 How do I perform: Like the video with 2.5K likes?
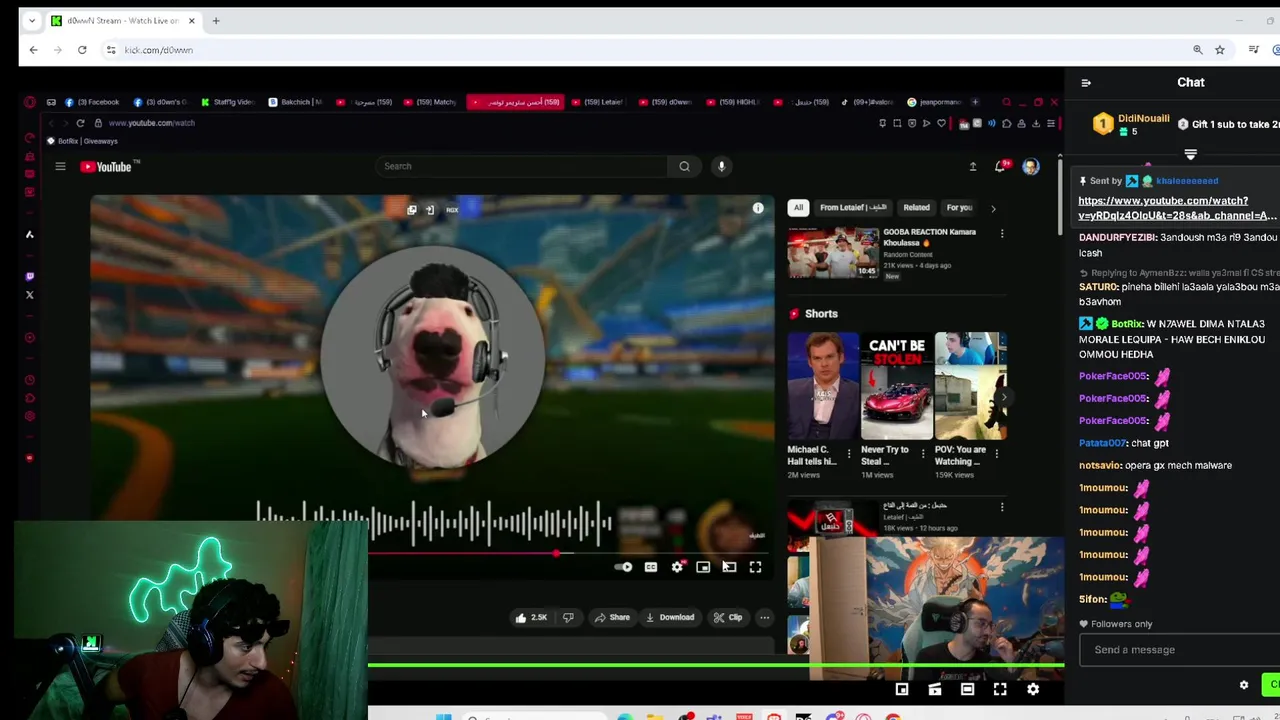pos(531,617)
